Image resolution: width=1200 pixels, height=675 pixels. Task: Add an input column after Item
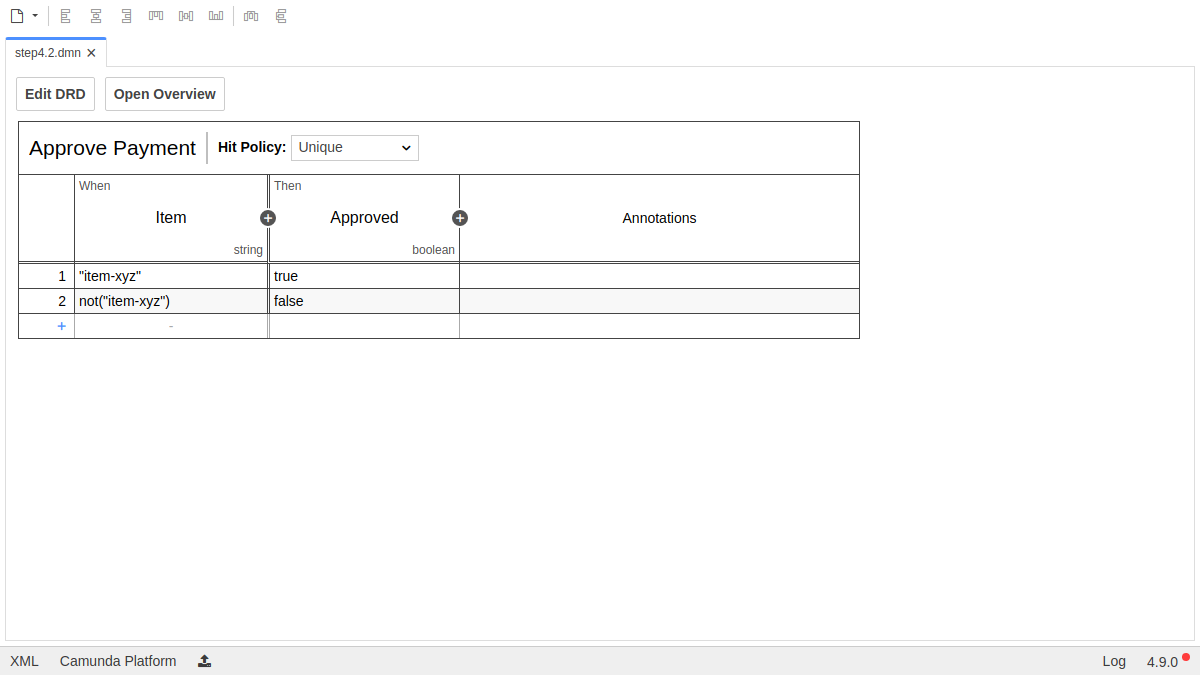(268, 218)
